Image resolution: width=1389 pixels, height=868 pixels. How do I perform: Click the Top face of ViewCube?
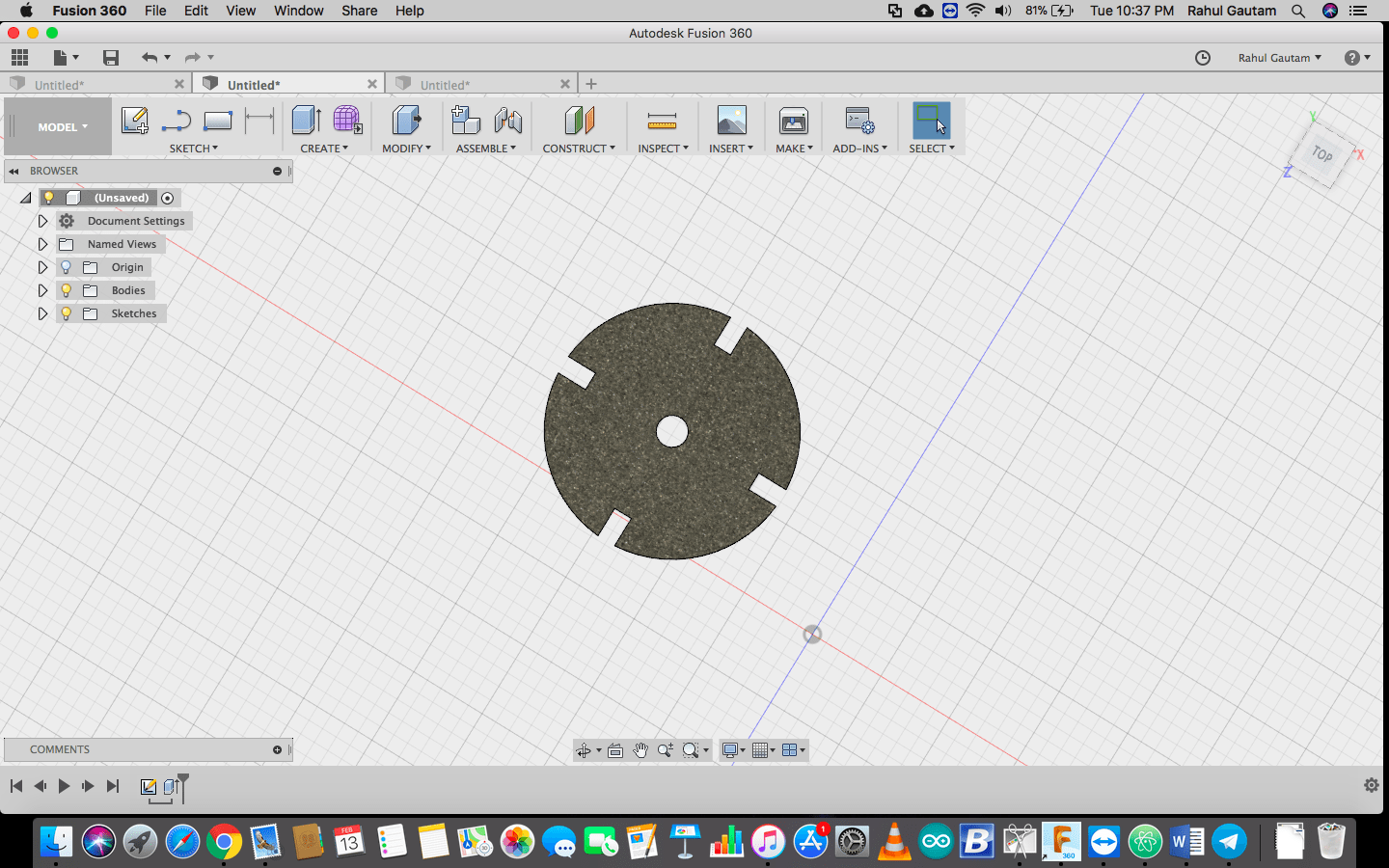1321,154
